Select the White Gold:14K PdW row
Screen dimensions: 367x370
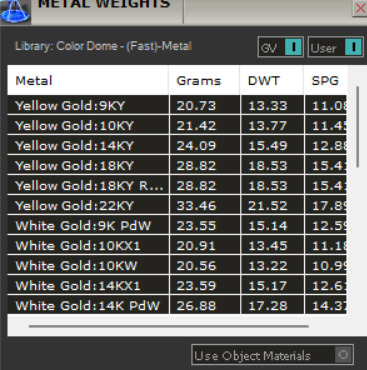177,305
